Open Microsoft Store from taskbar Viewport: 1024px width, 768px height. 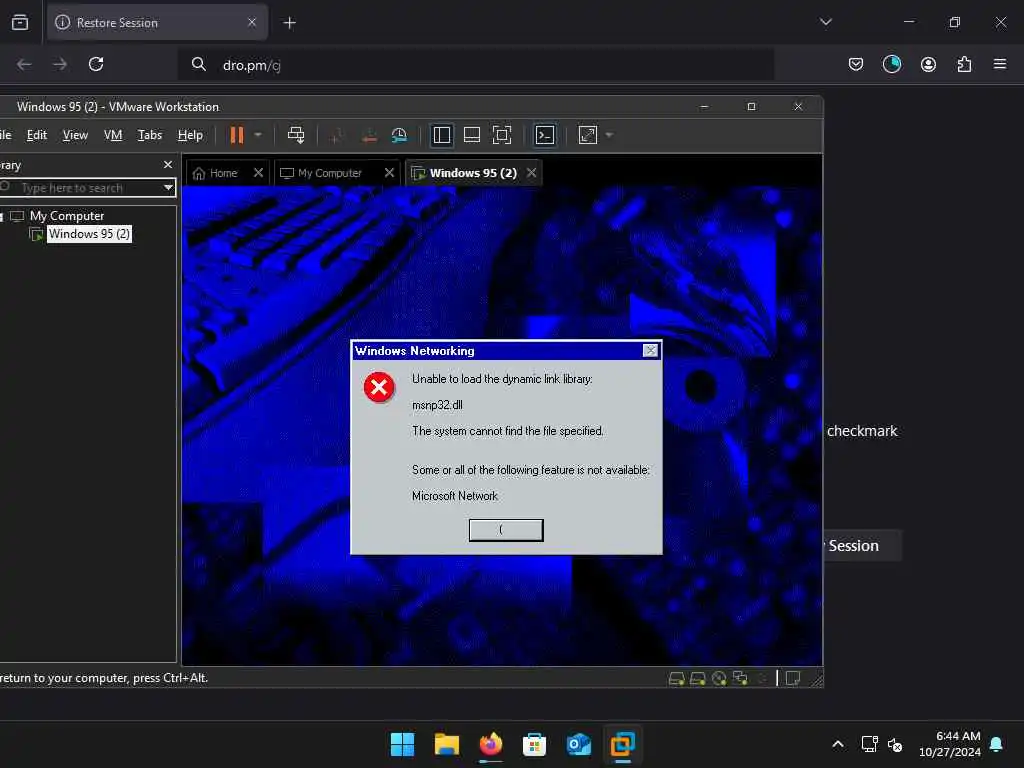click(x=534, y=744)
